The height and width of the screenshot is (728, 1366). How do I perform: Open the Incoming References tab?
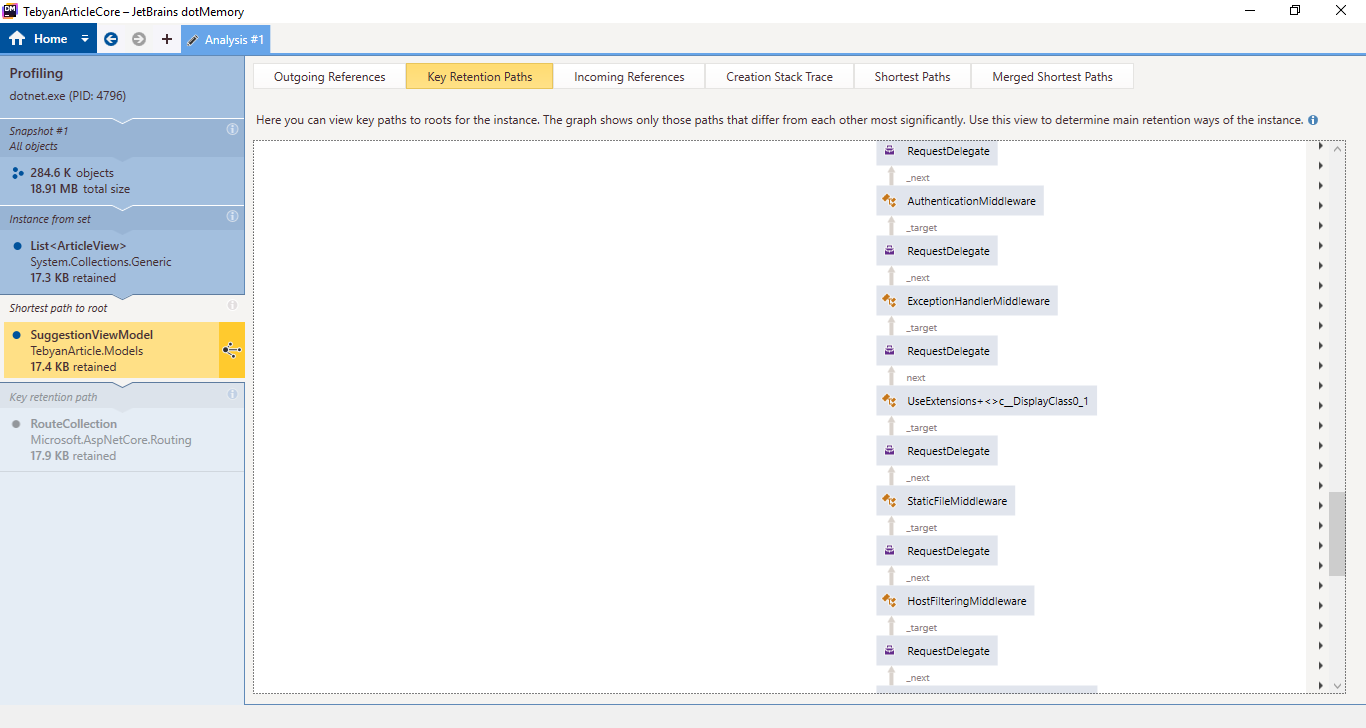click(x=629, y=77)
